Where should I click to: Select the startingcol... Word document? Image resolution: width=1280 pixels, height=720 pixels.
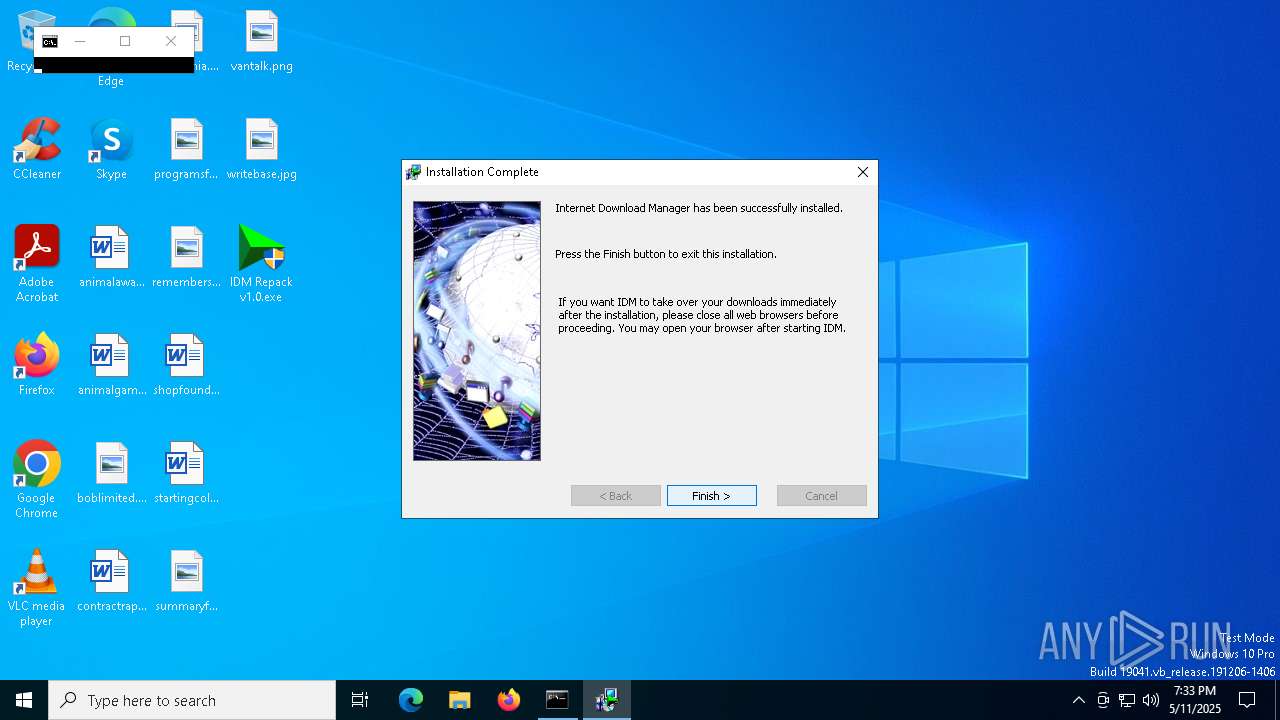click(186, 473)
